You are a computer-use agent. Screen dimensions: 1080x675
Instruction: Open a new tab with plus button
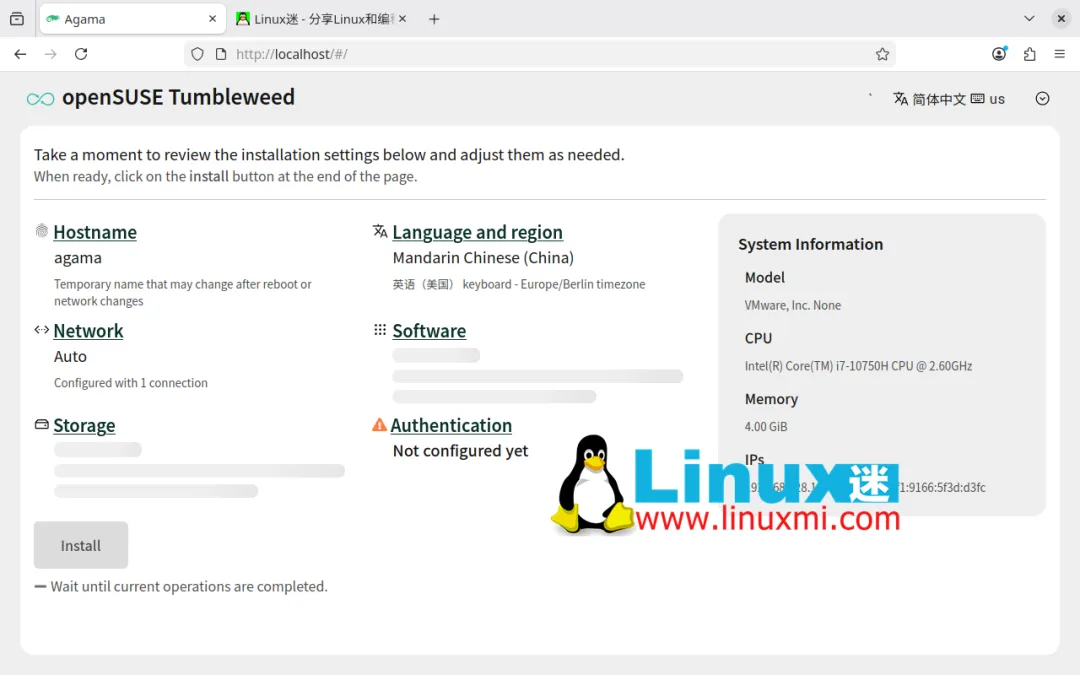(434, 19)
